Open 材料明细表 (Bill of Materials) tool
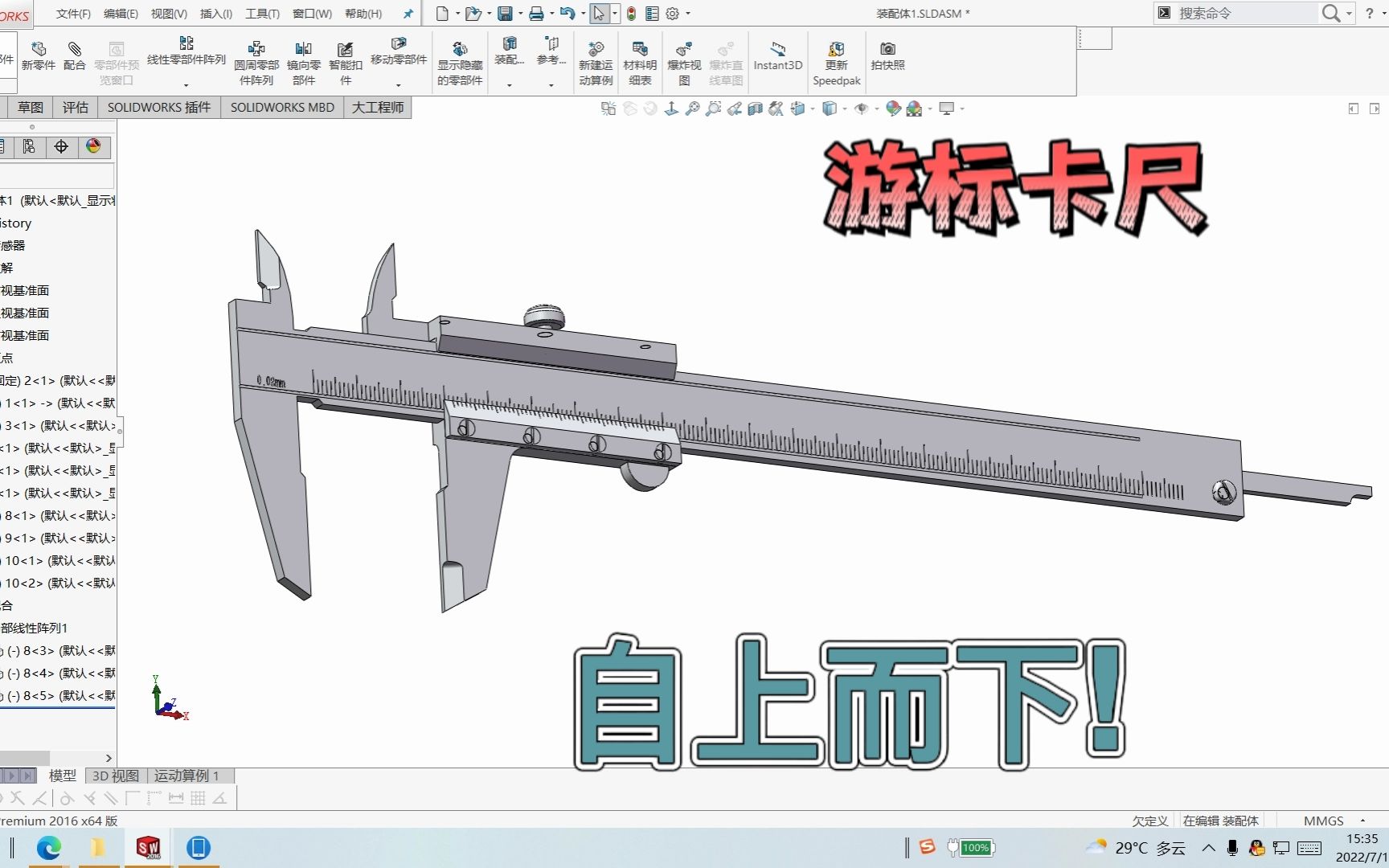 [x=640, y=56]
